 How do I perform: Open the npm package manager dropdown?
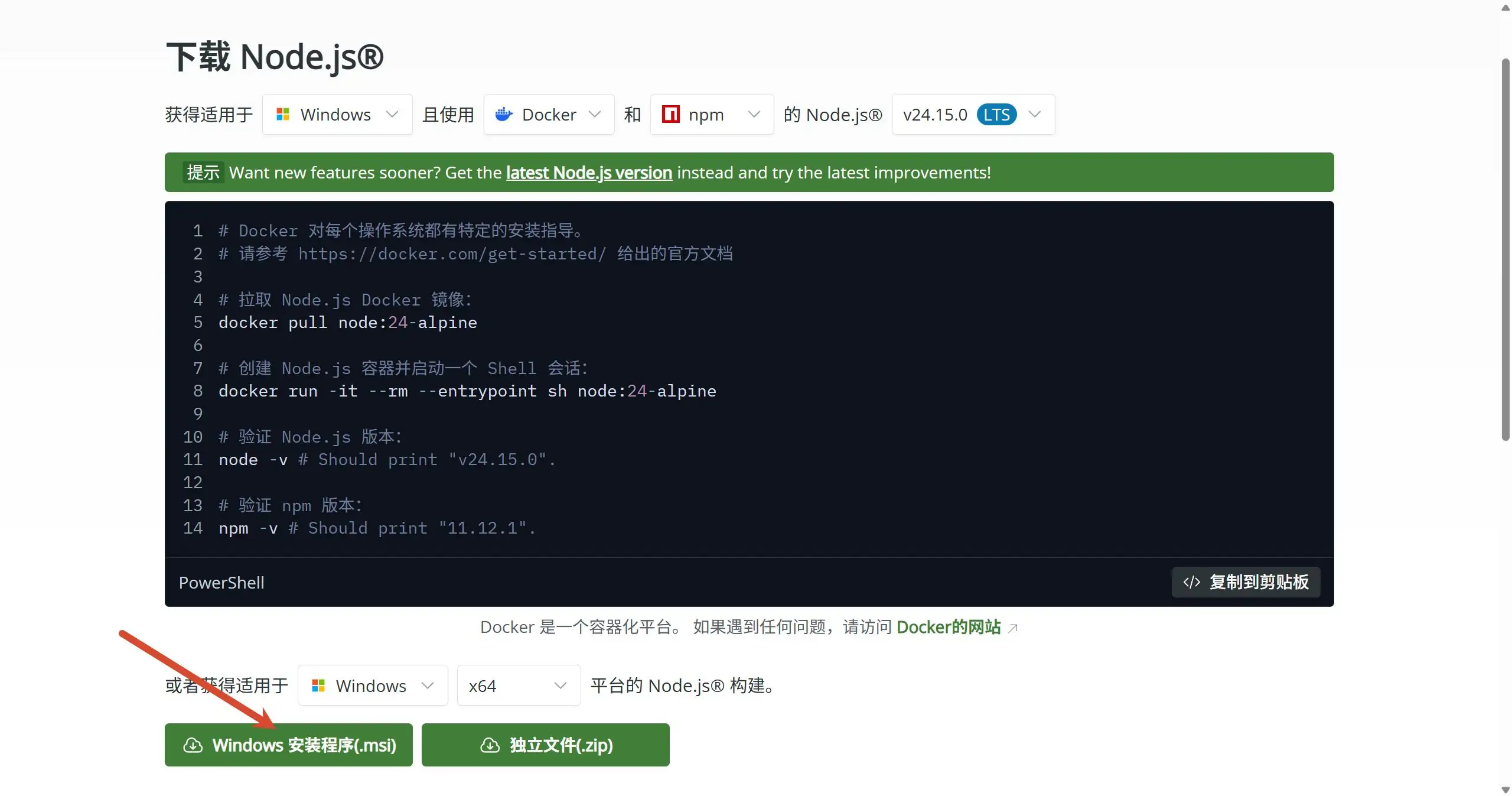(x=712, y=114)
